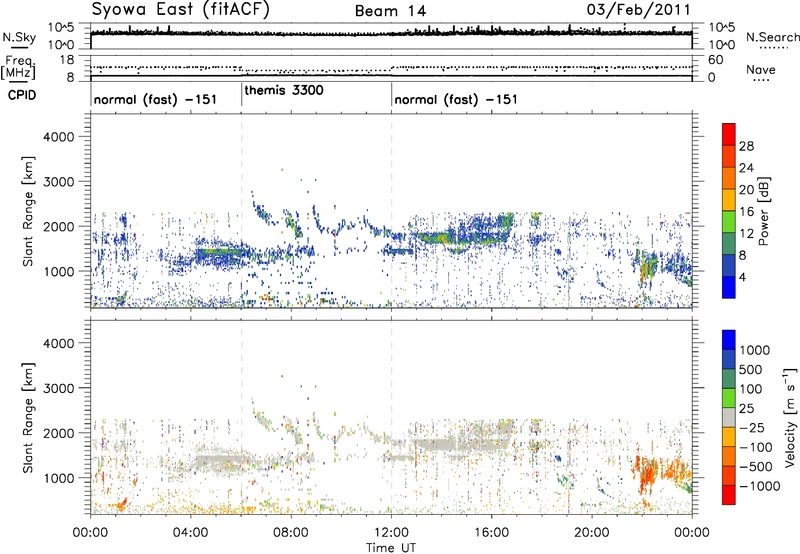
Task: Select the '04:00' time tick label
Action: [x=190, y=533]
